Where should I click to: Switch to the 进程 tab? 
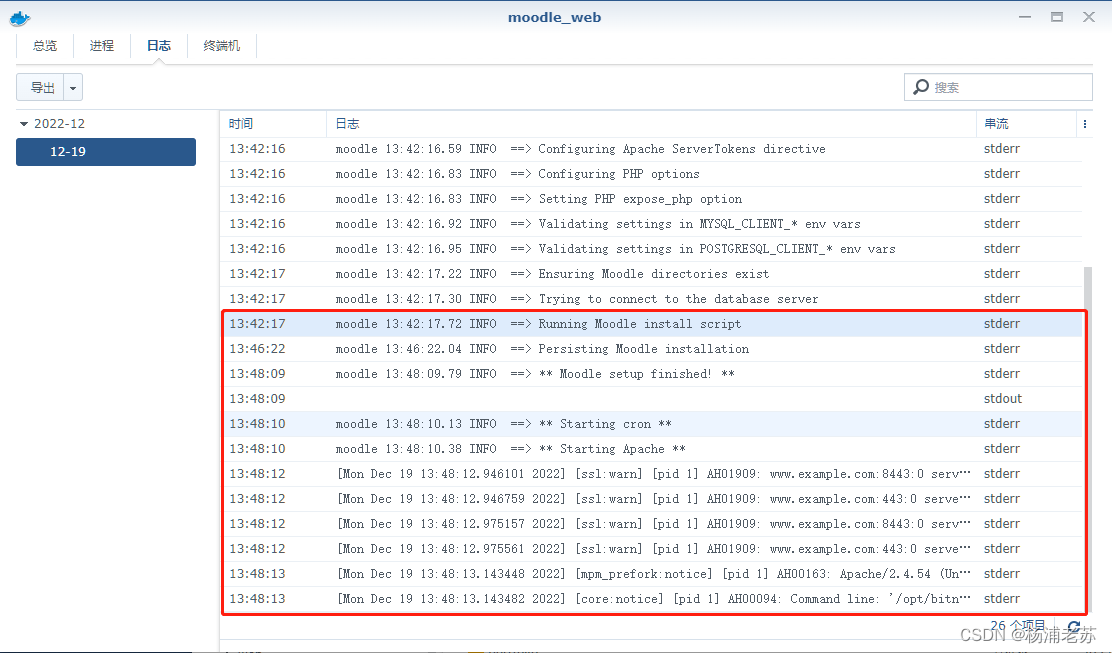pos(101,45)
